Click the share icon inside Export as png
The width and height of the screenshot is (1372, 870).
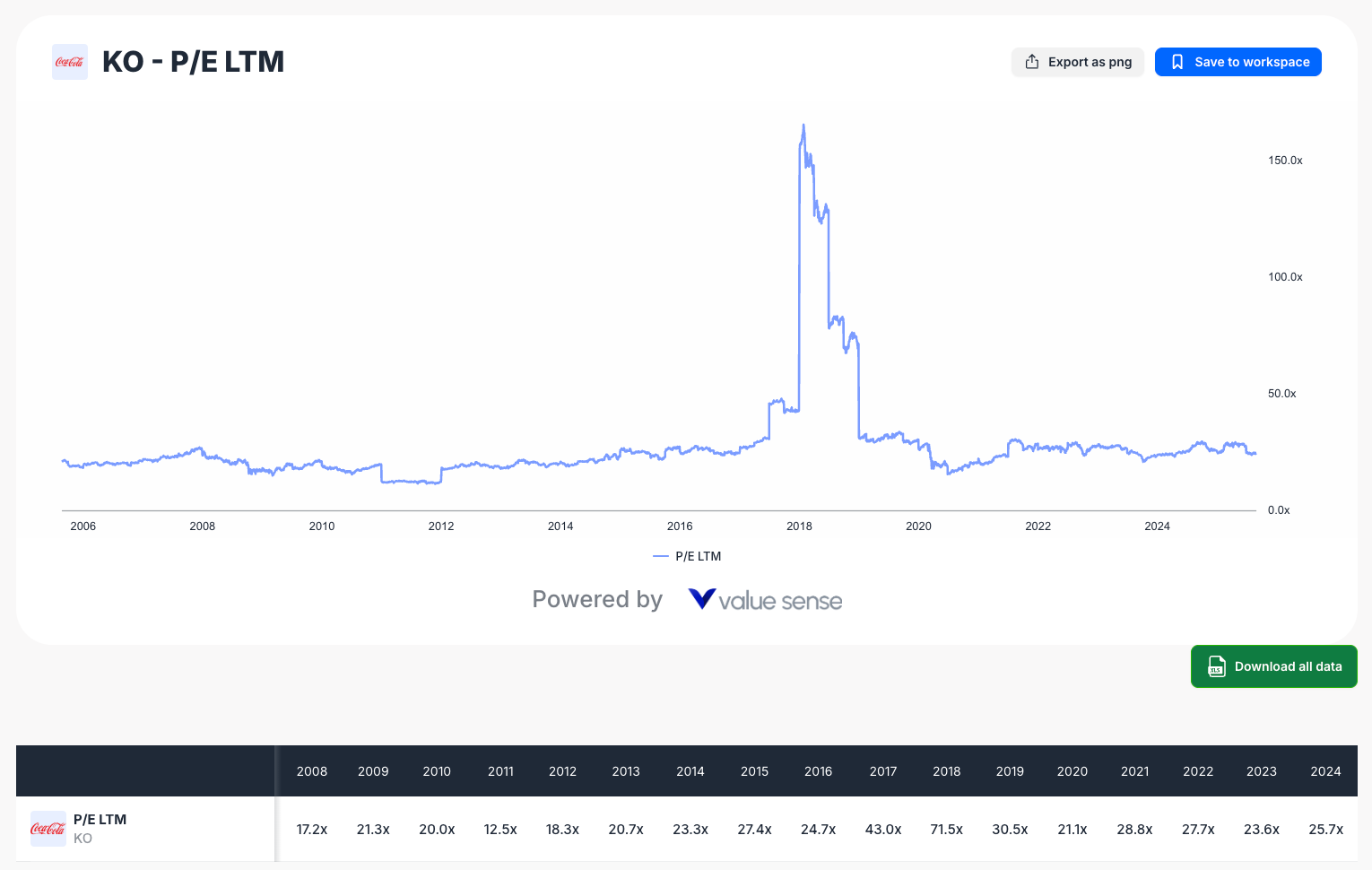pos(1031,62)
